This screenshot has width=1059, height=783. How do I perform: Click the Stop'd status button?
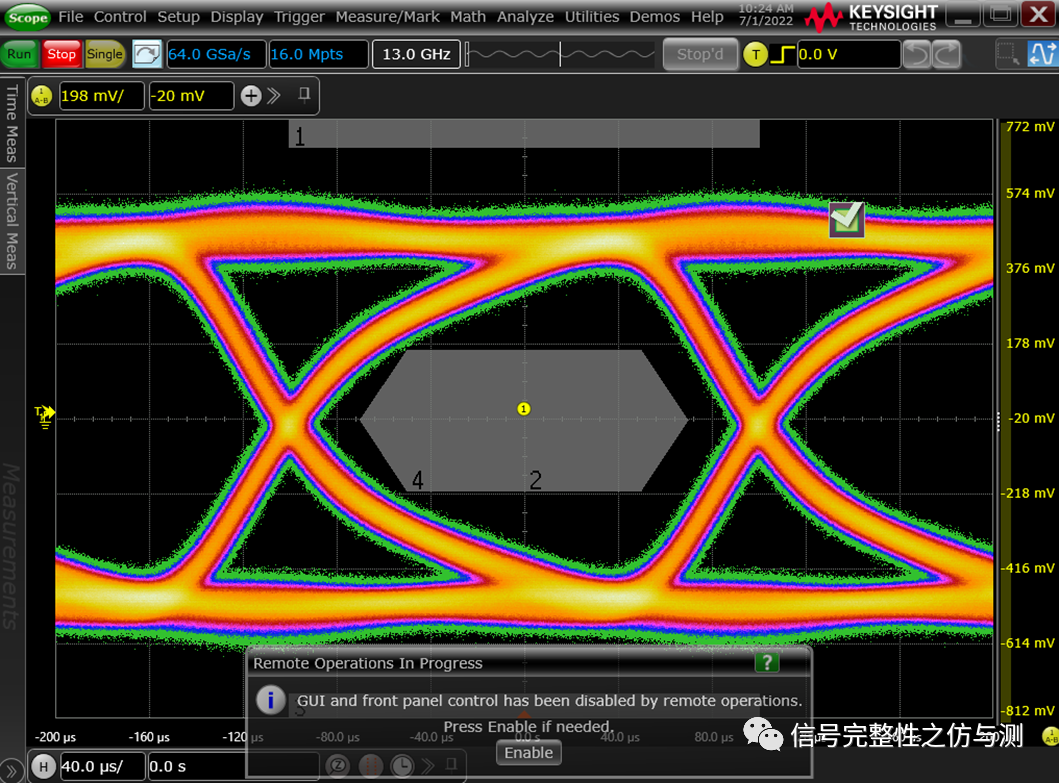pyautogui.click(x=699, y=54)
